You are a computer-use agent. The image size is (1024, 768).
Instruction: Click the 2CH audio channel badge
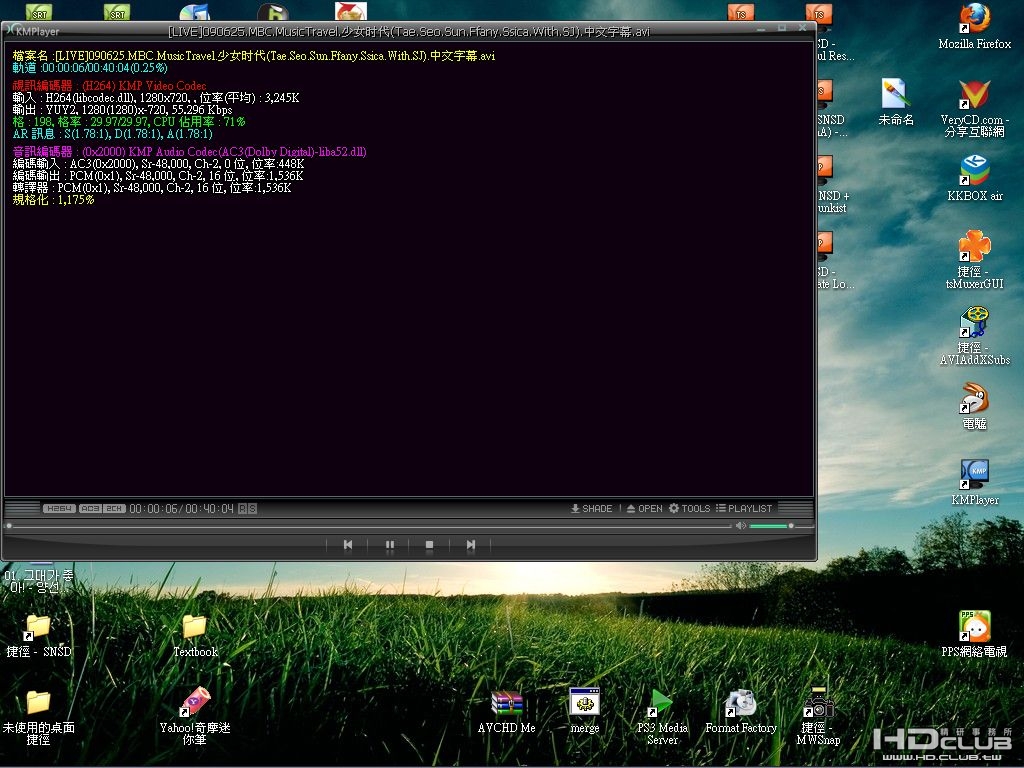[x=114, y=509]
